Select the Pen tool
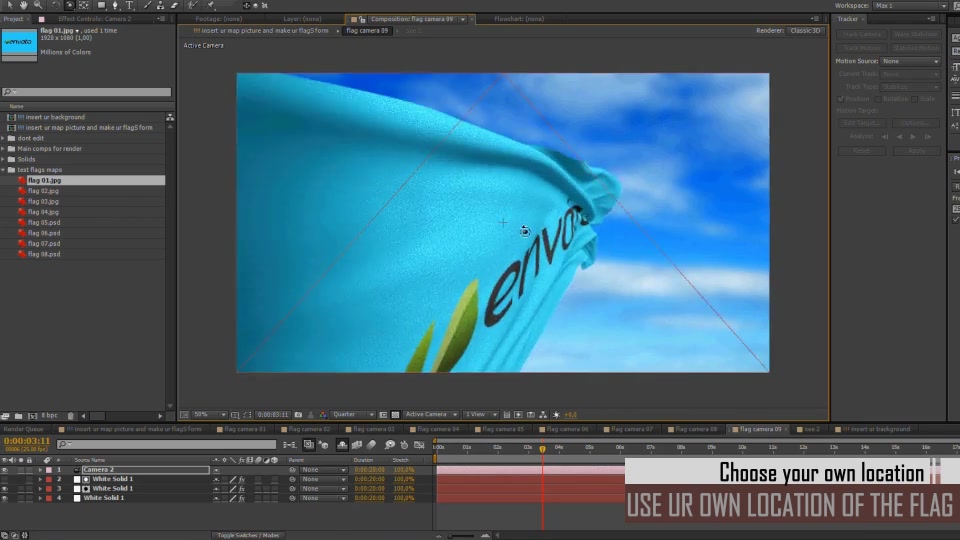 [115, 5]
